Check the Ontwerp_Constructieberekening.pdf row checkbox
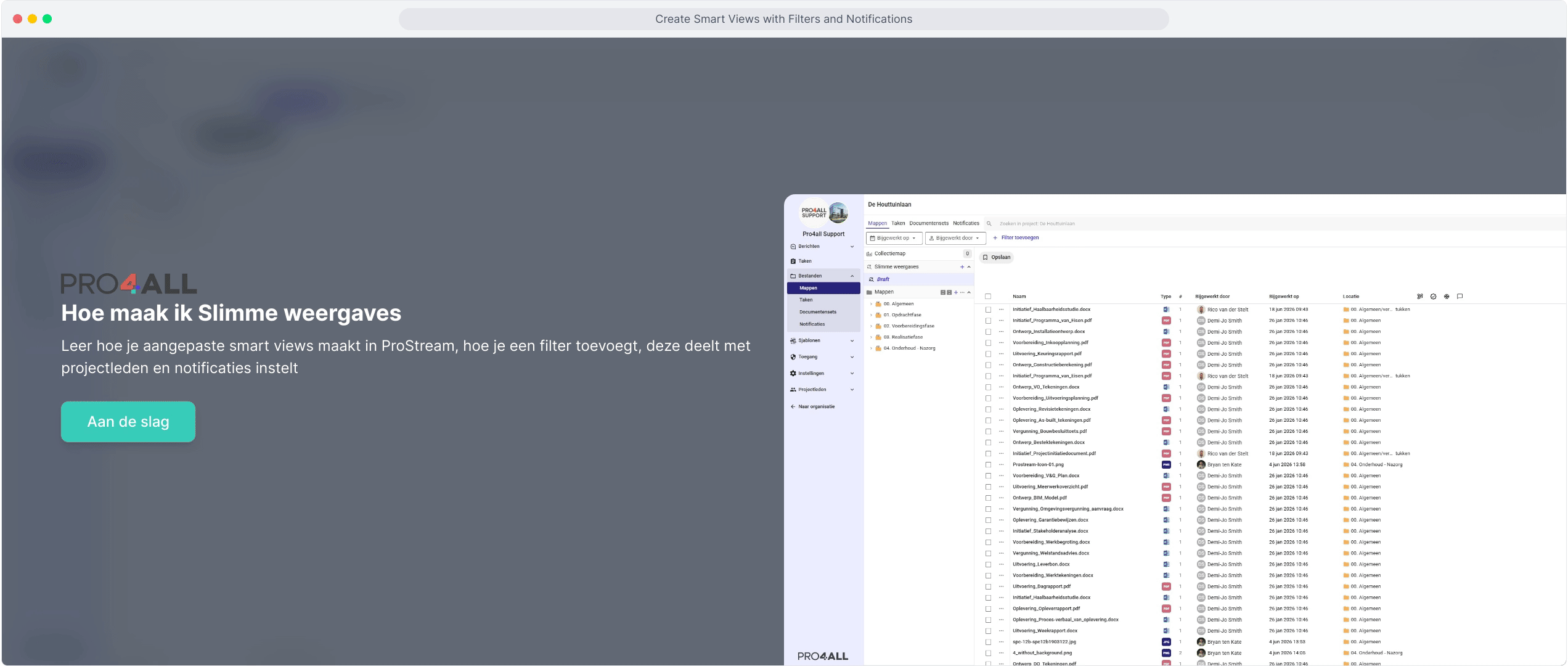Viewport: 1568px width, 666px height. 988,366
